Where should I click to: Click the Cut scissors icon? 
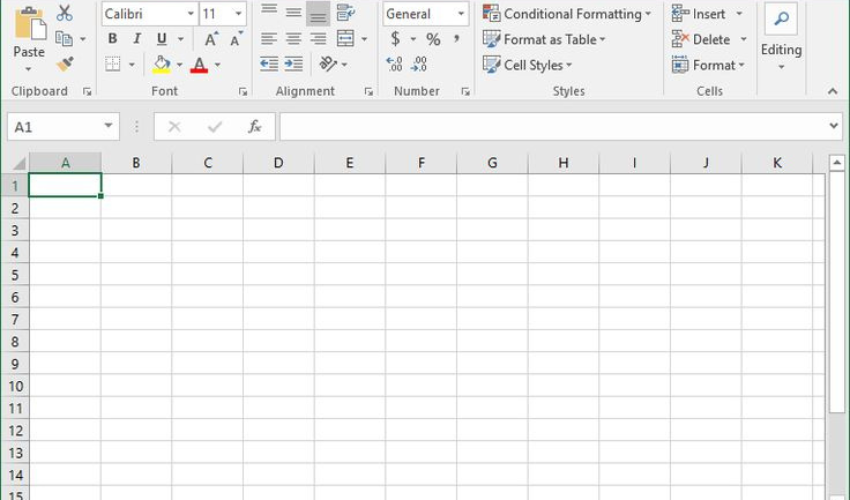coord(65,13)
